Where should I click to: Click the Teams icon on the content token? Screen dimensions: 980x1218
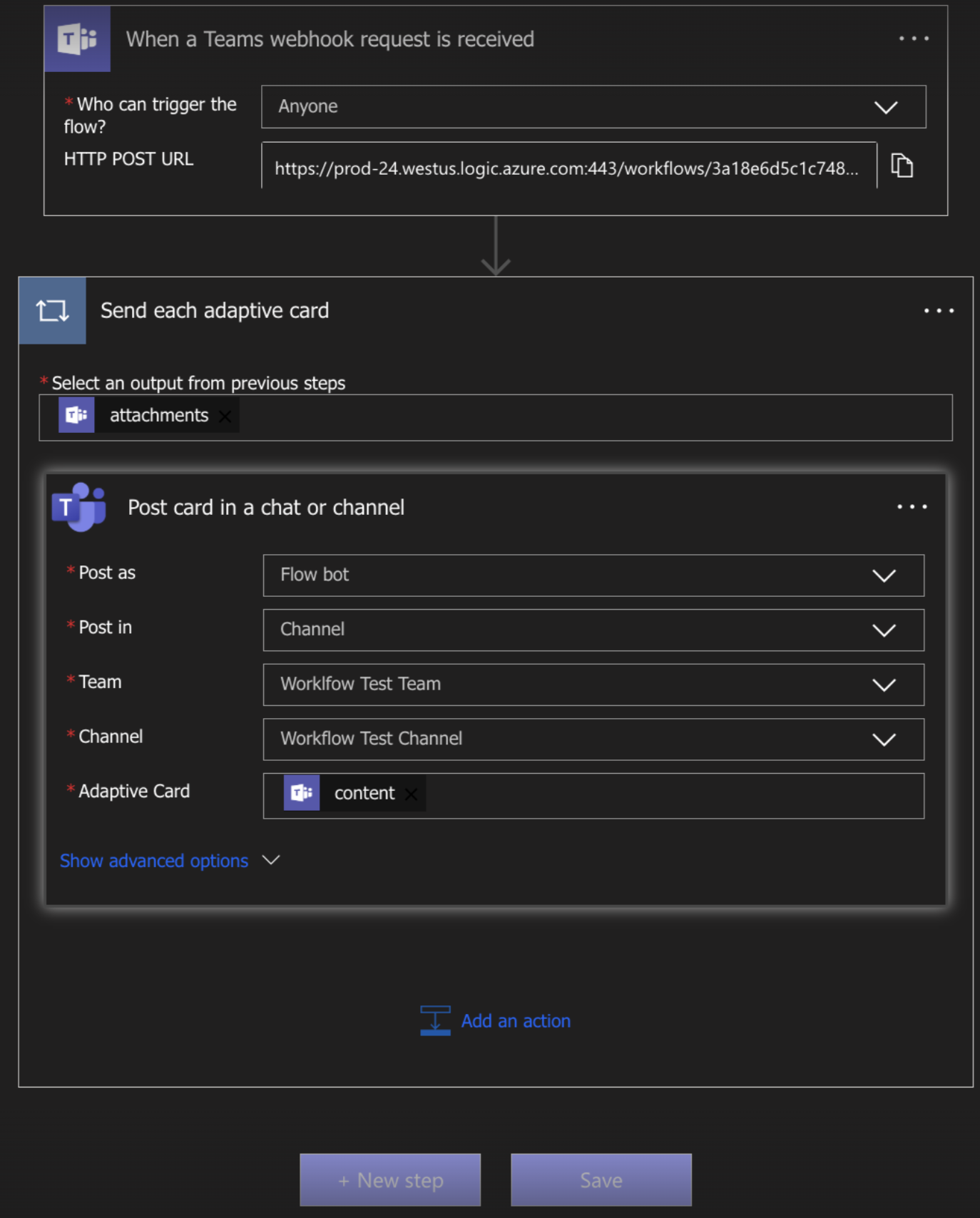[x=302, y=793]
